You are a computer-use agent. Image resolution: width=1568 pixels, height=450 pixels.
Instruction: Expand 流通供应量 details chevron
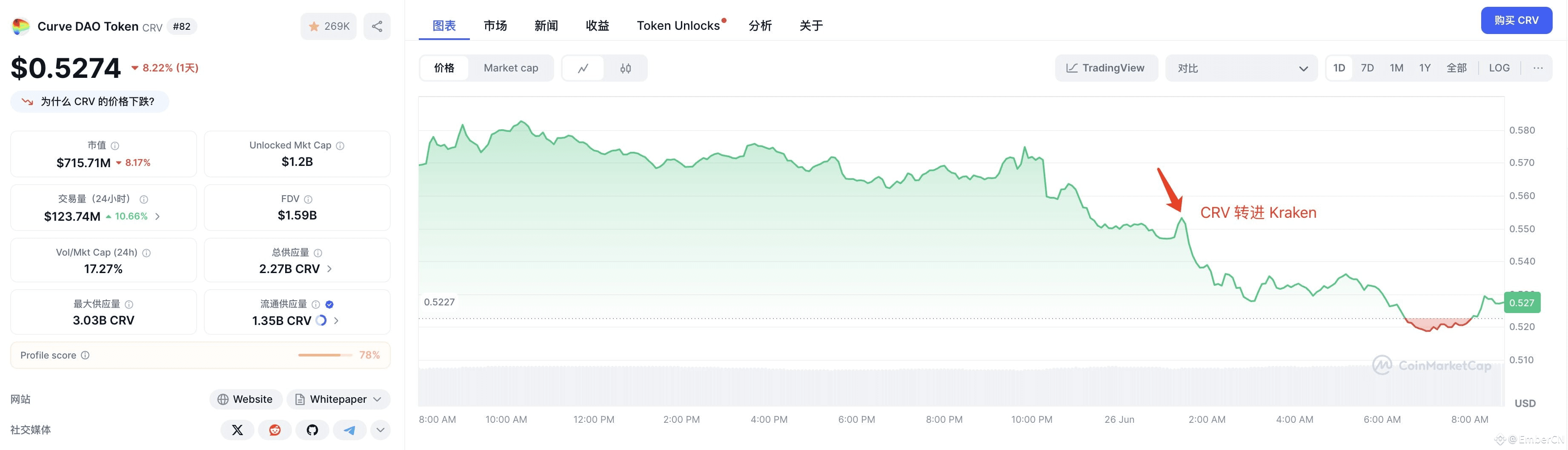tap(336, 320)
